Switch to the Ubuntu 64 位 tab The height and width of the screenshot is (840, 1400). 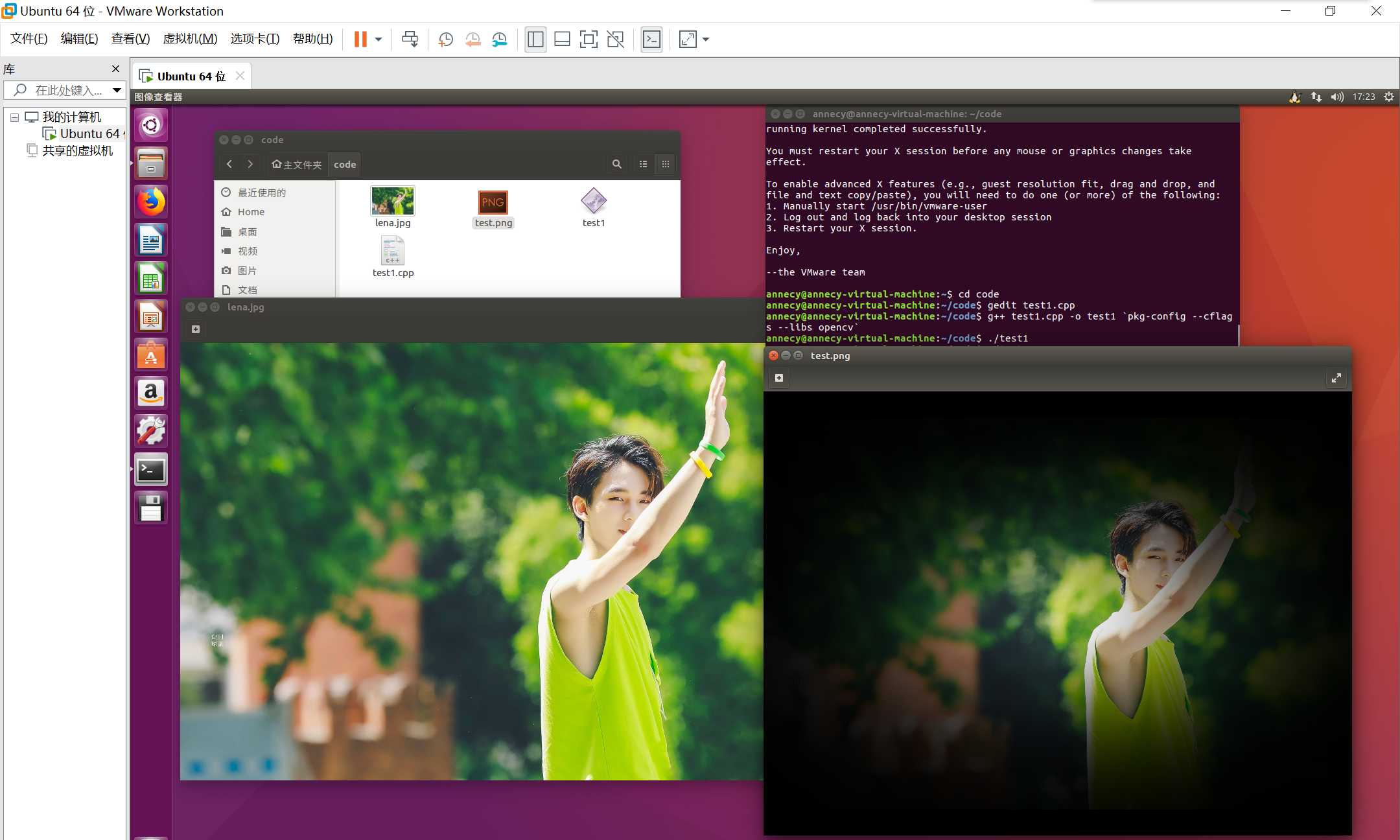tap(191, 76)
